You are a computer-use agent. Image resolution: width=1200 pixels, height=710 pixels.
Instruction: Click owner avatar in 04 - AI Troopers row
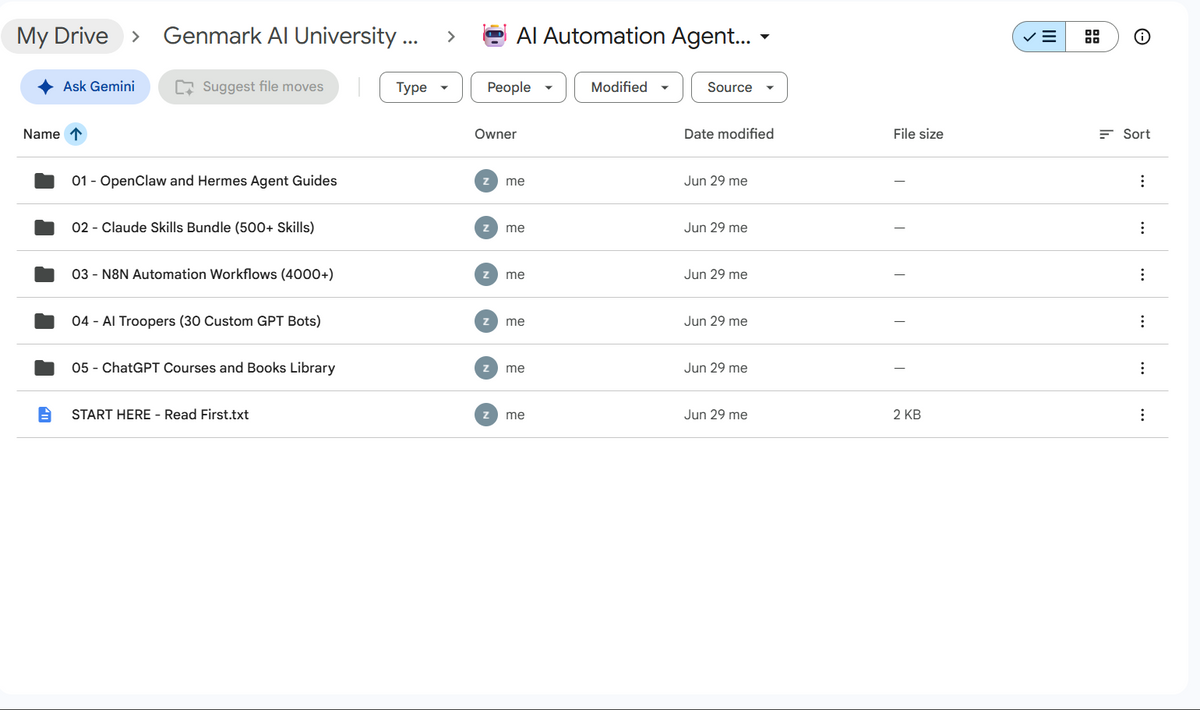pyautogui.click(x=486, y=321)
